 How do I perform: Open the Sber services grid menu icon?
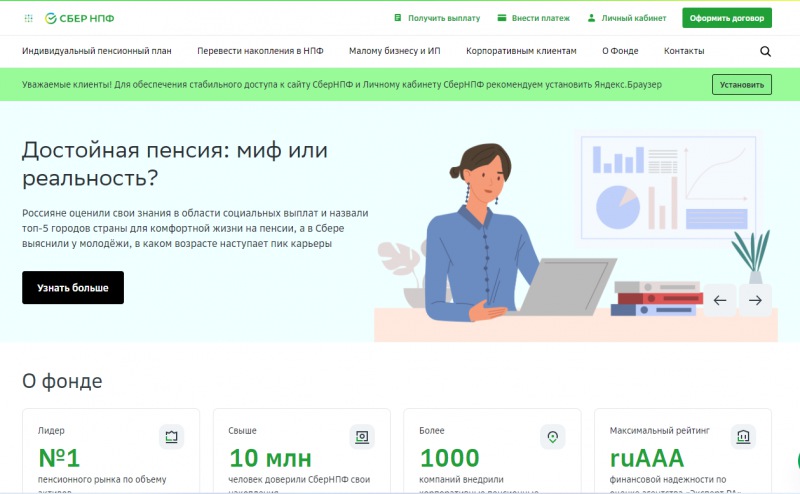point(27,18)
